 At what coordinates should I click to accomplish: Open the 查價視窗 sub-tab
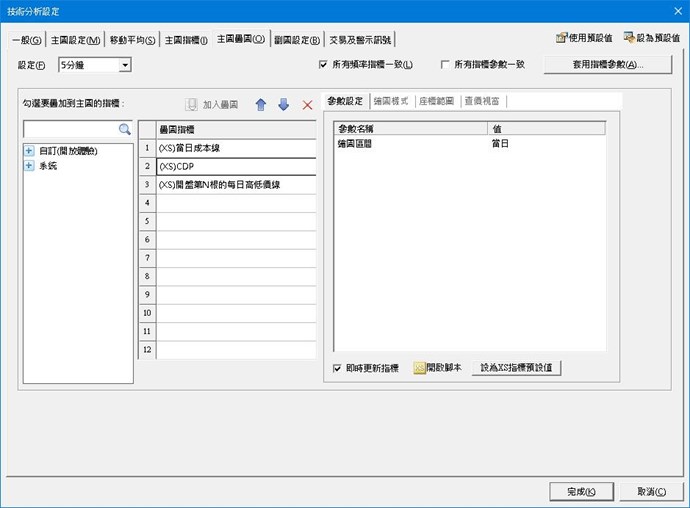tap(482, 101)
